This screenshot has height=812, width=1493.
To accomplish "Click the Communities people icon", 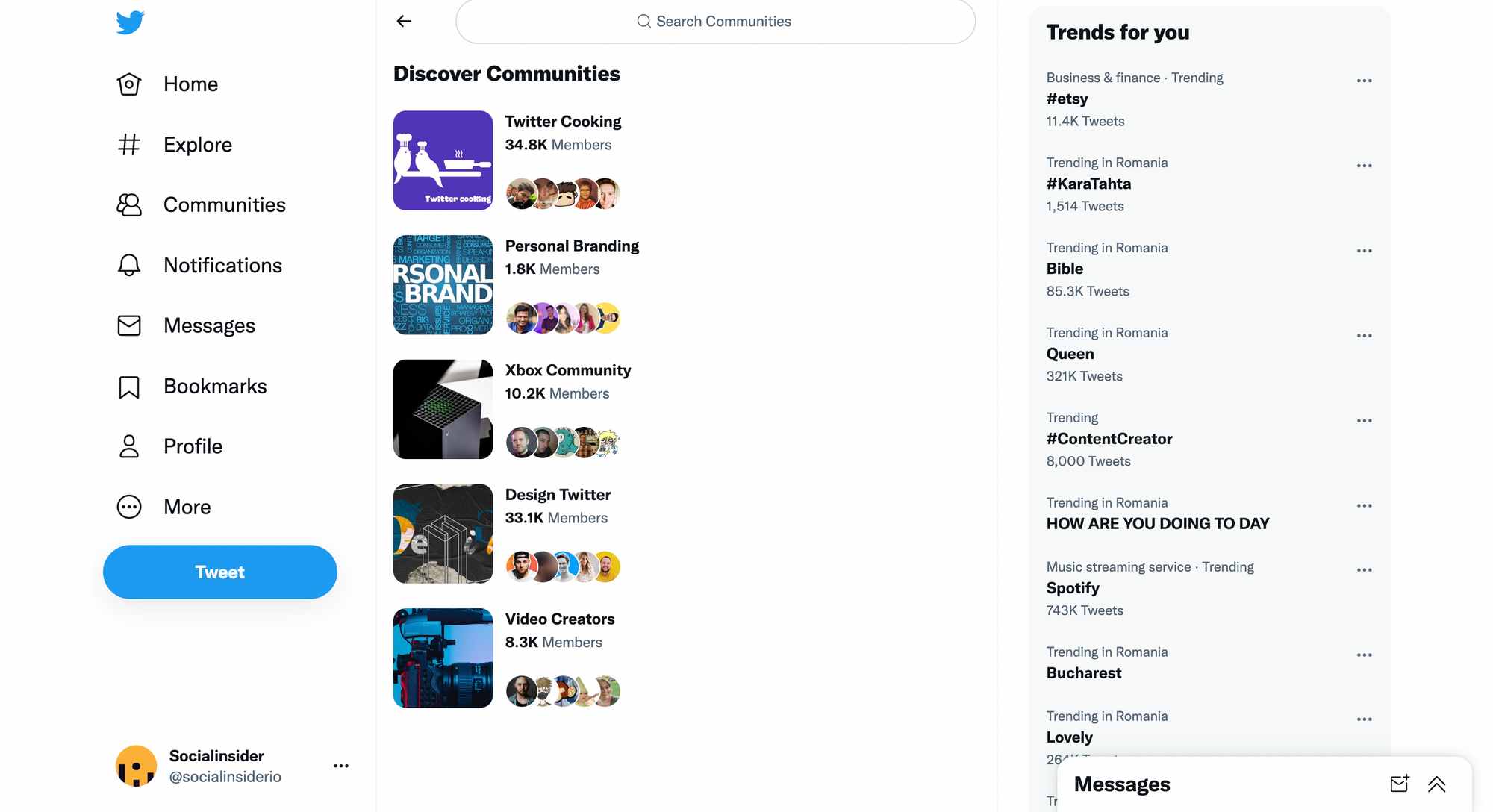I will (x=129, y=204).
